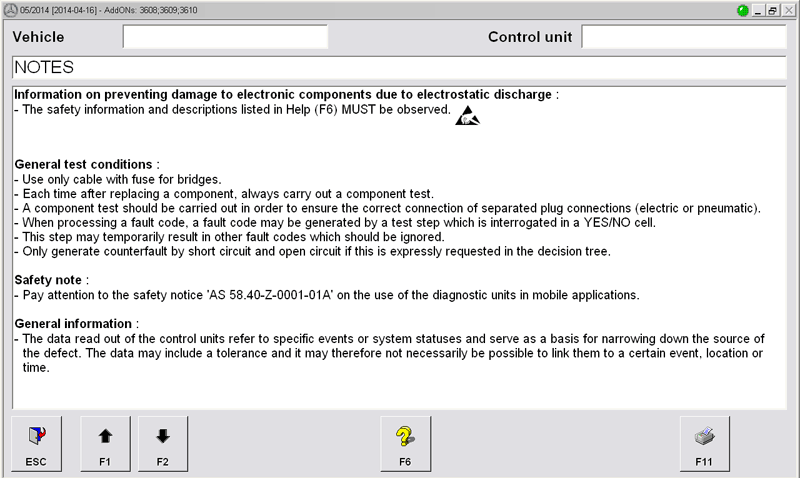Click the green status indicator in title bar
Screen dimensions: 800x478
point(742,10)
